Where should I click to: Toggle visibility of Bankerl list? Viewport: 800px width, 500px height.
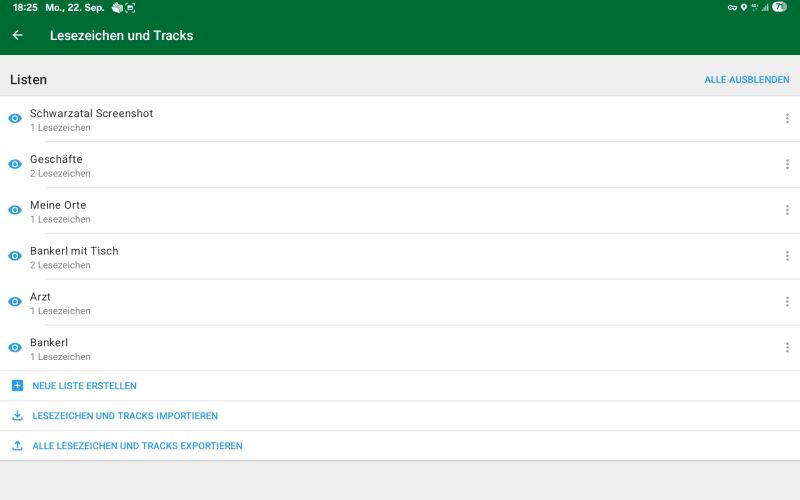point(15,348)
